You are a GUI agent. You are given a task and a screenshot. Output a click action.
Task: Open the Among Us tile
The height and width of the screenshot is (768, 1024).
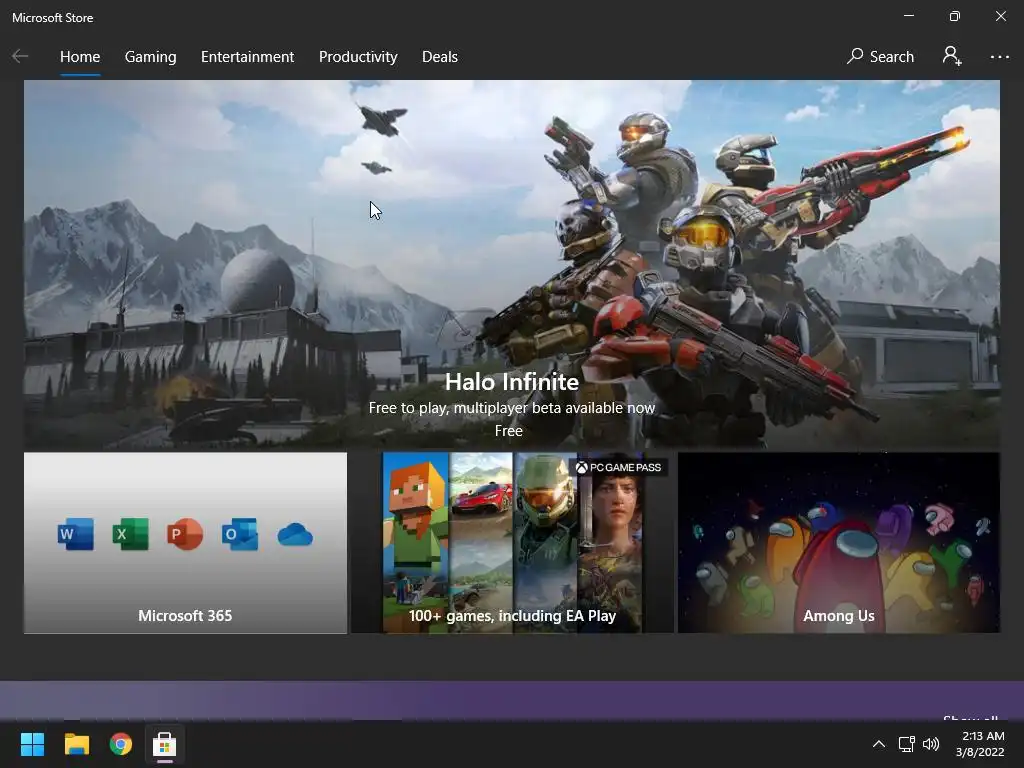839,543
